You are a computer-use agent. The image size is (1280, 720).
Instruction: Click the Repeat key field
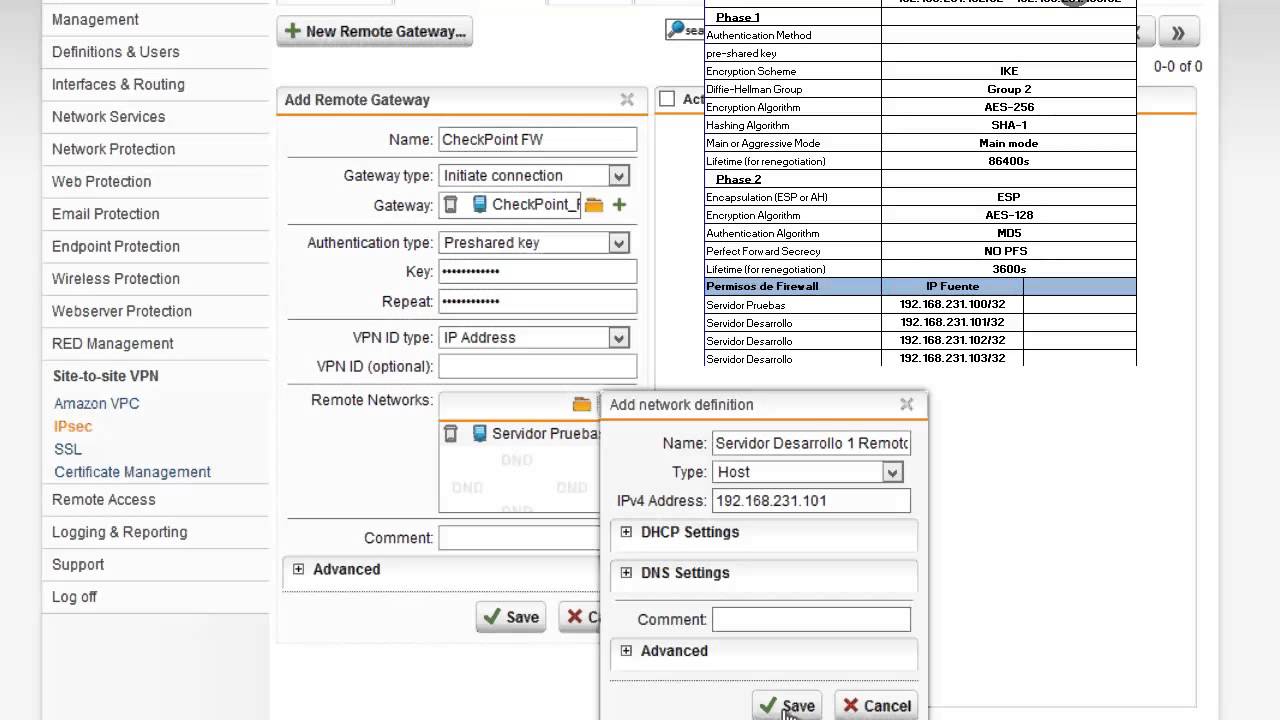tap(538, 302)
